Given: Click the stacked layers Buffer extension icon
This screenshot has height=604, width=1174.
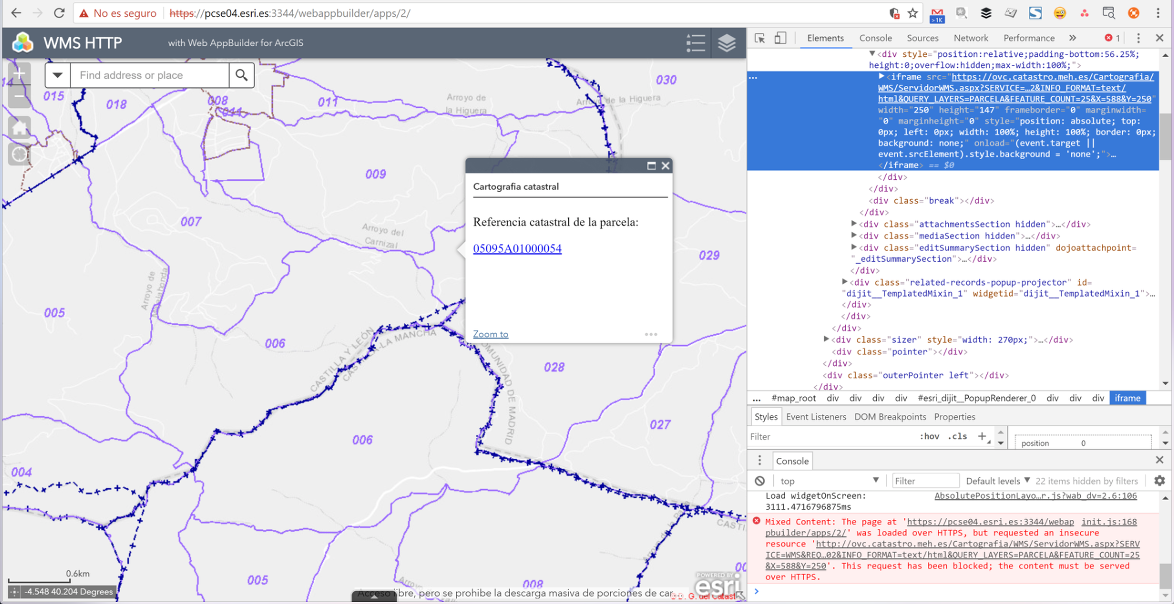Looking at the screenshot, I should (x=986, y=13).
